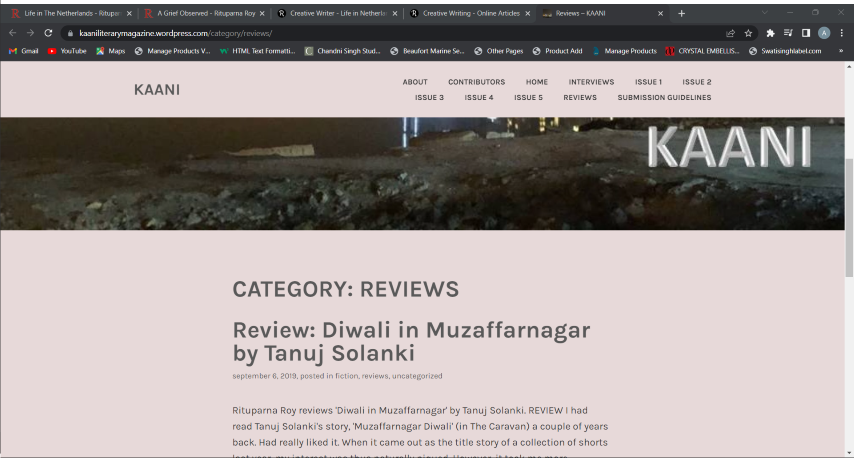
Task: Open a new tab with plus button
Action: 682,13
